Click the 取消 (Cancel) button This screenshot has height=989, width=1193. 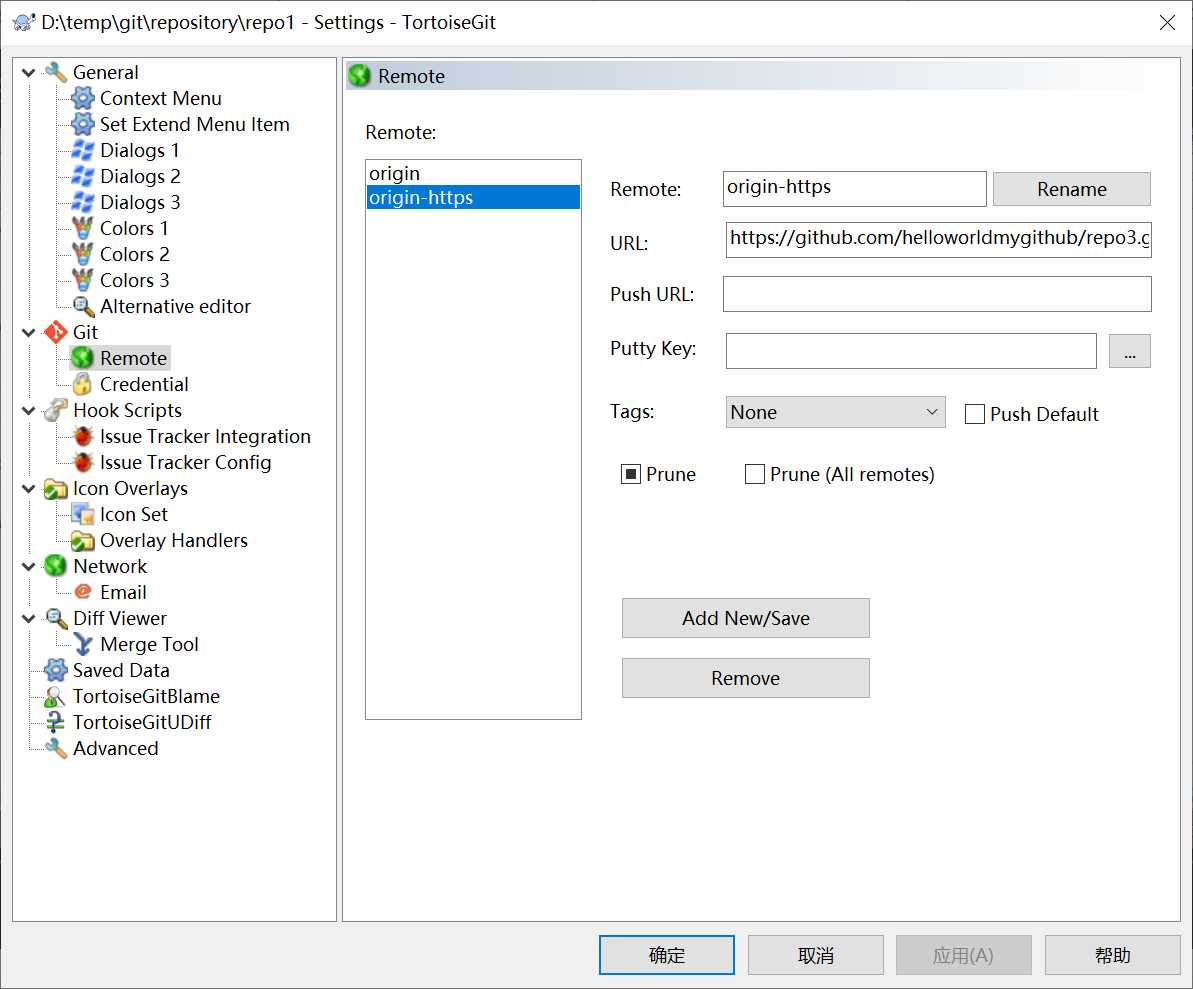tap(816, 955)
